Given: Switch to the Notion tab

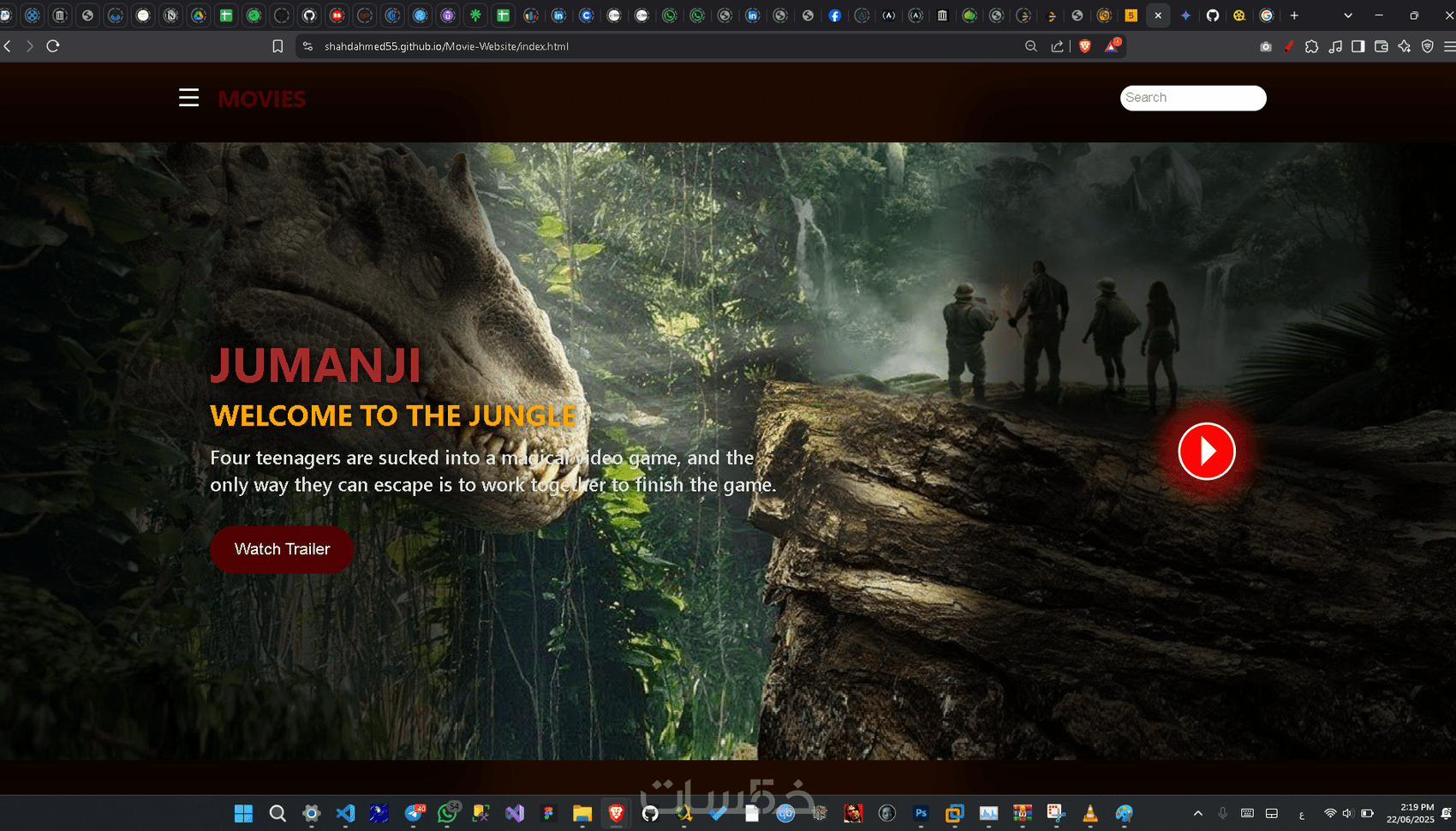Looking at the screenshot, I should (171, 15).
